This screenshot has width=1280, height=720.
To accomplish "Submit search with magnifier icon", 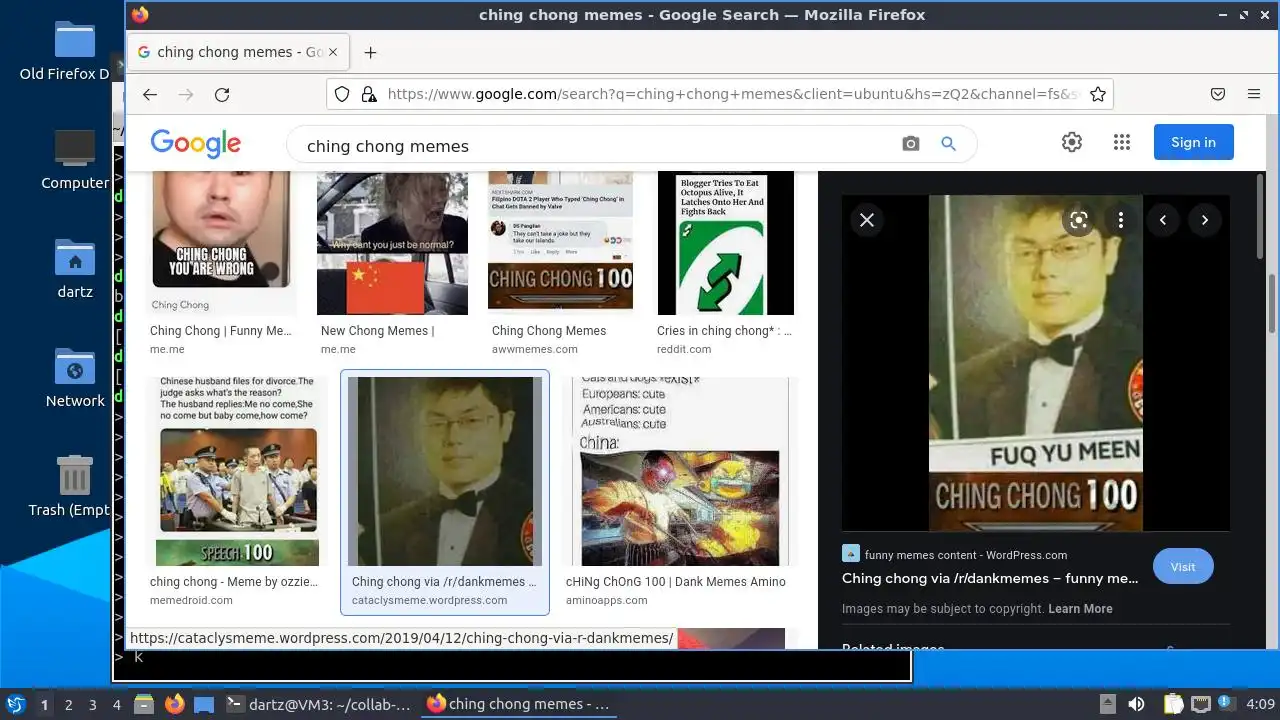I will (949, 144).
